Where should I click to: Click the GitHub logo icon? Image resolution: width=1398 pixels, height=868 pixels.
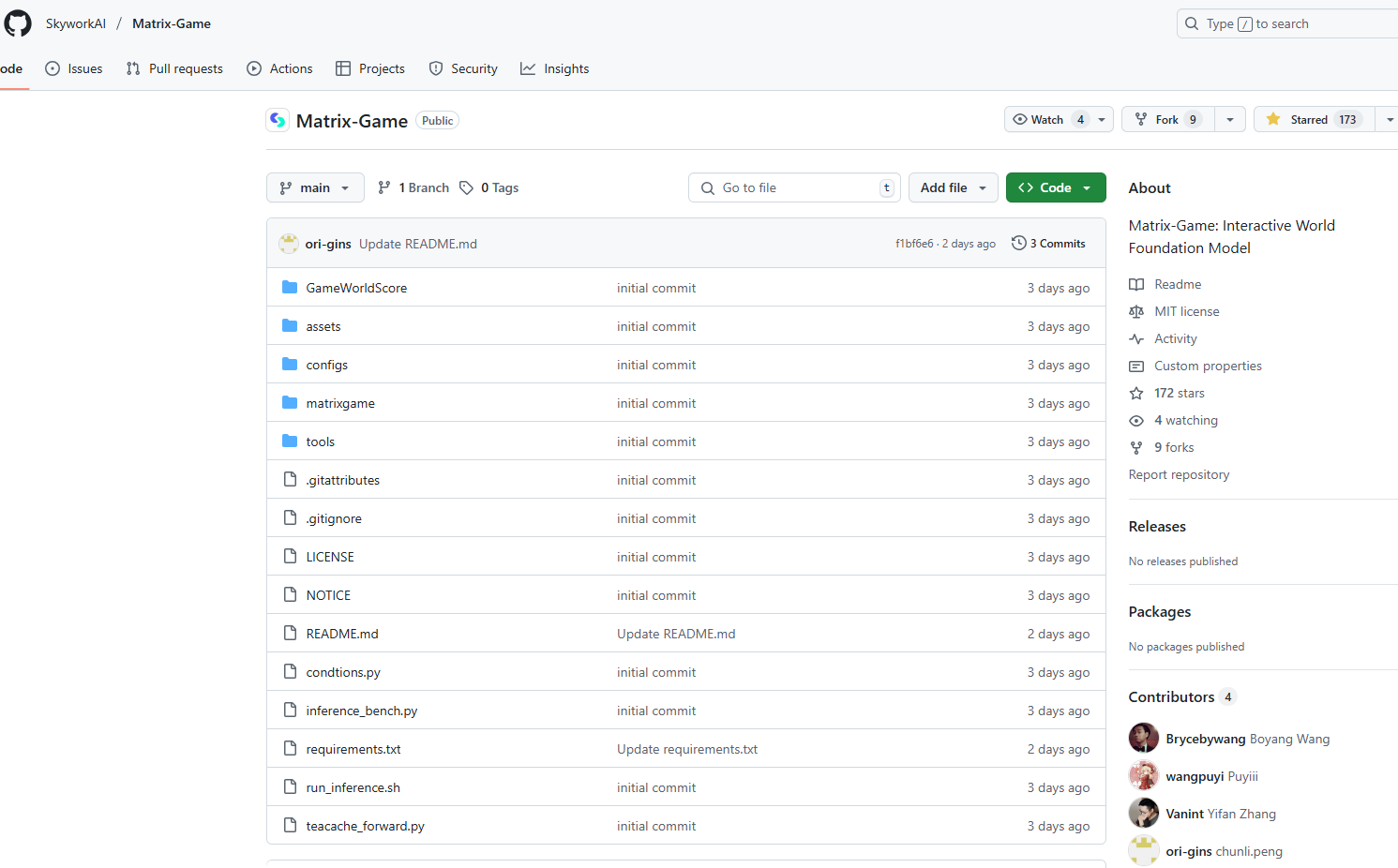18,23
